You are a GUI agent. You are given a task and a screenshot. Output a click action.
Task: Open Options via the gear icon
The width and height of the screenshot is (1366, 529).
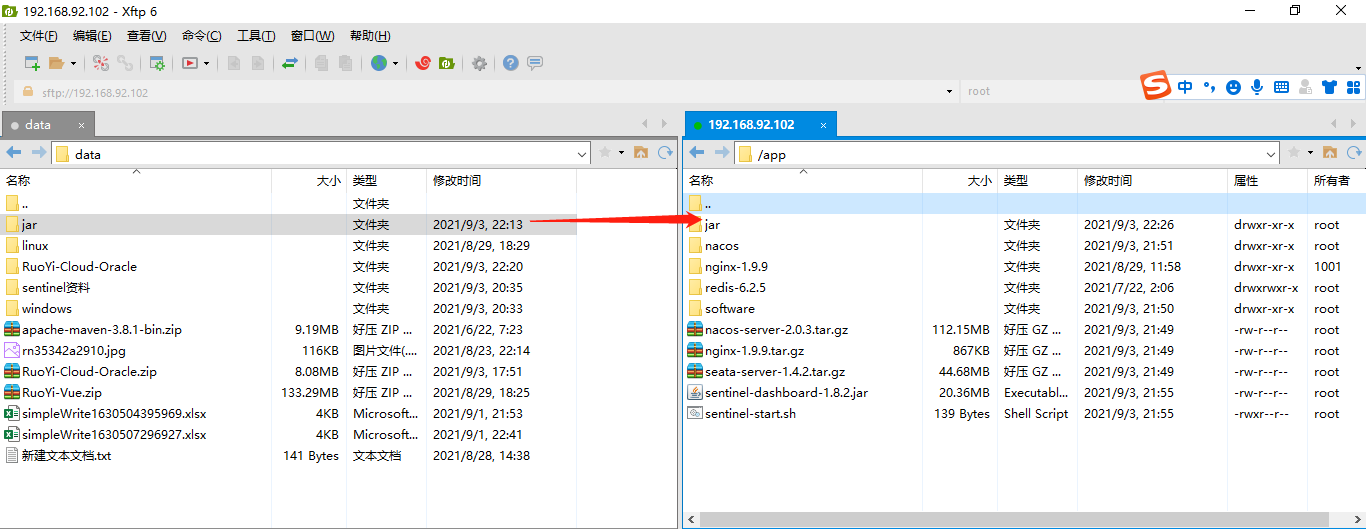[480, 63]
